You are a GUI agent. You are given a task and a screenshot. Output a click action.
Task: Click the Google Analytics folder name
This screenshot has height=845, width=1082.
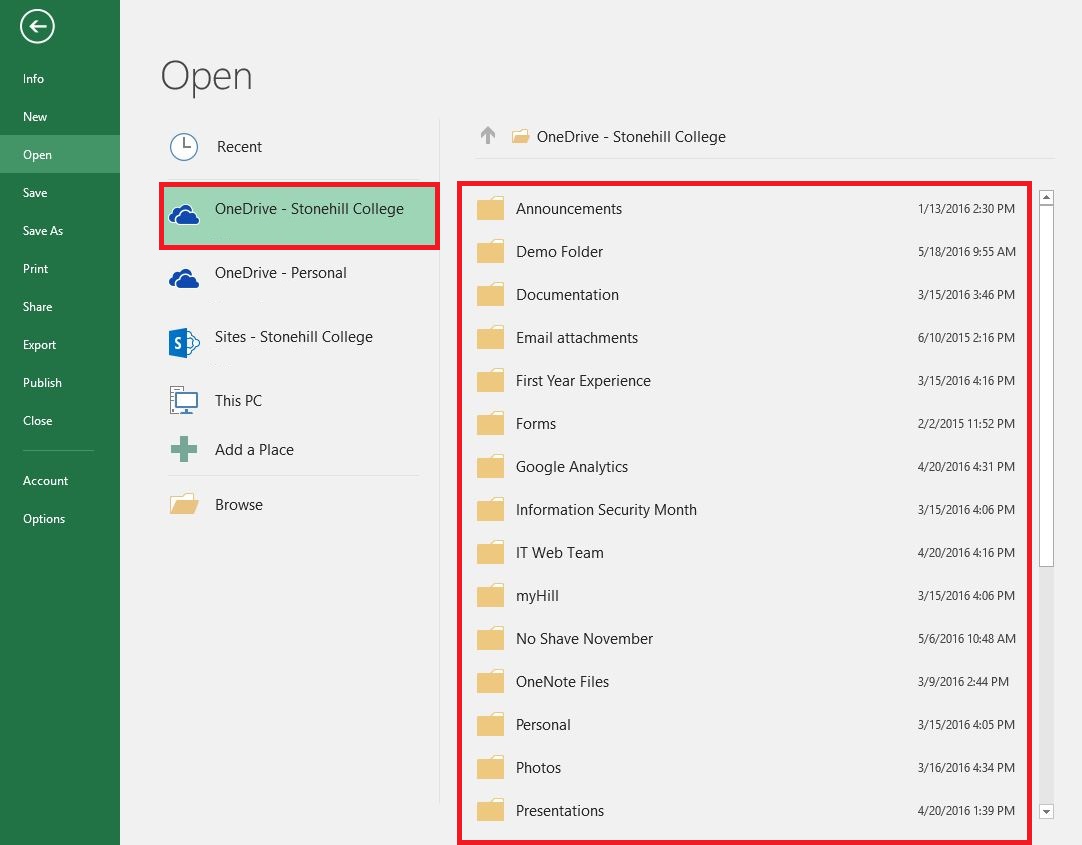pos(572,467)
